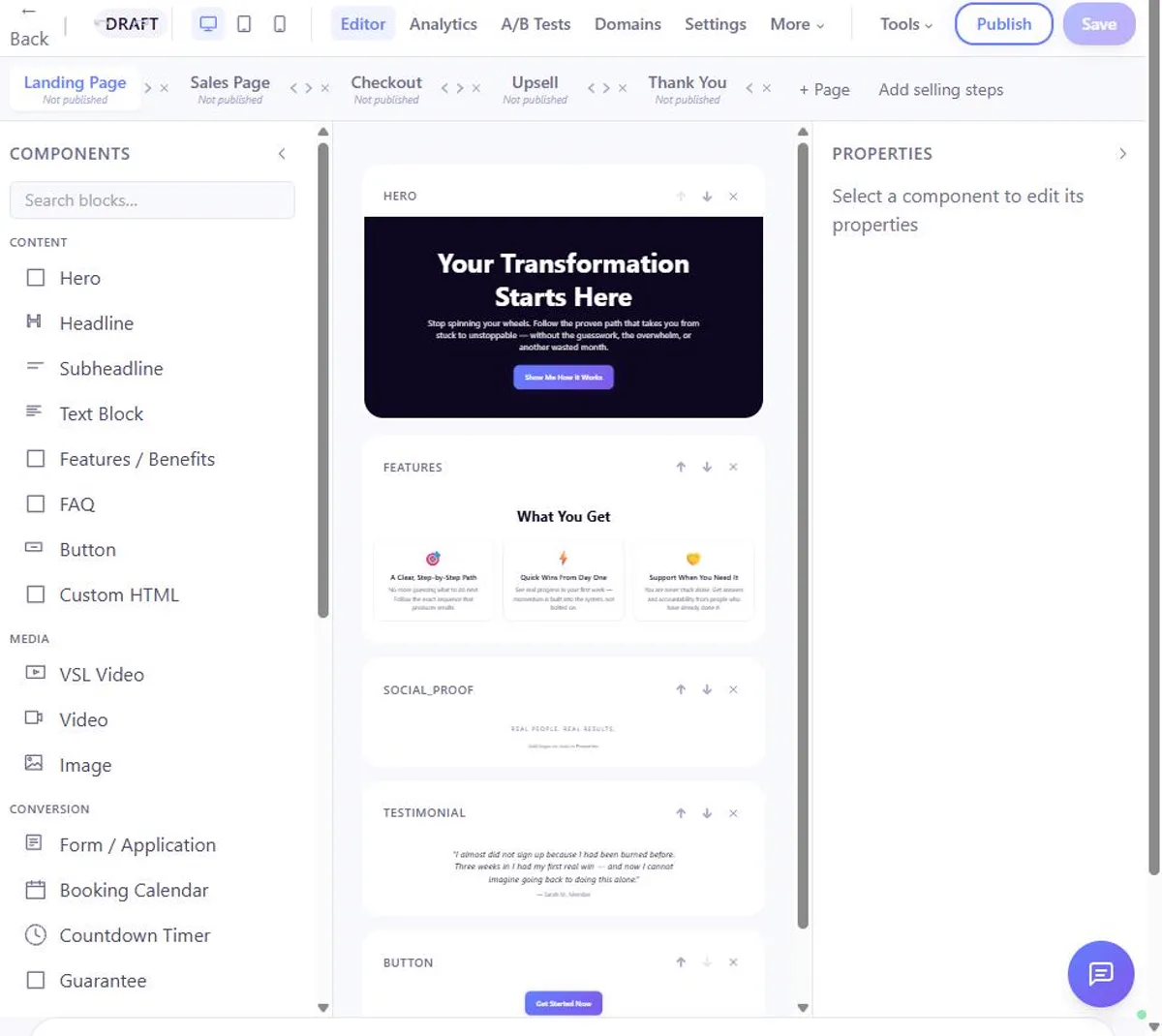Open A/B Tests tab
Screen dimensions: 1162x1036
tap(535, 24)
